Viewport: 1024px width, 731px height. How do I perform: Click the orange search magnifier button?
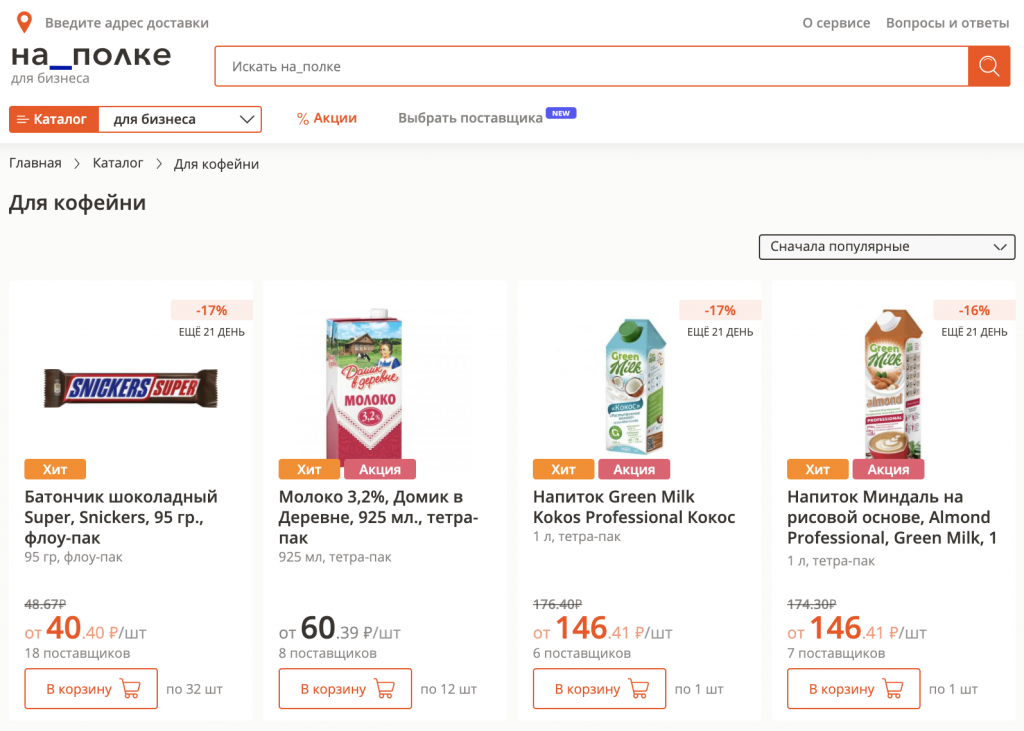tap(989, 66)
